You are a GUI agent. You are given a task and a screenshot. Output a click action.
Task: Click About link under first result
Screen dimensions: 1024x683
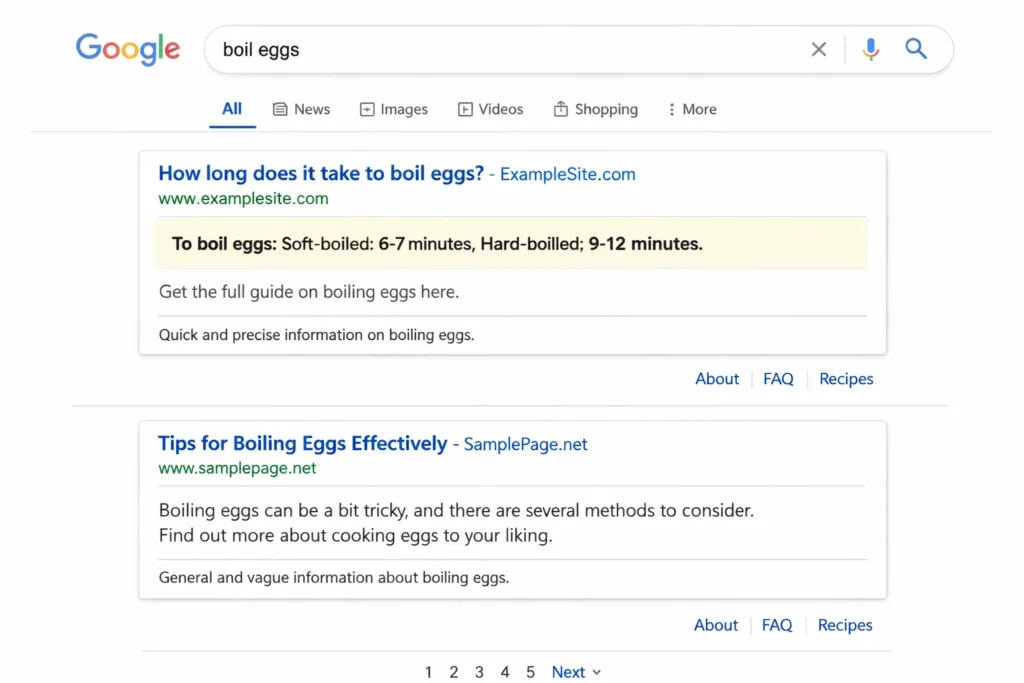pyautogui.click(x=717, y=379)
